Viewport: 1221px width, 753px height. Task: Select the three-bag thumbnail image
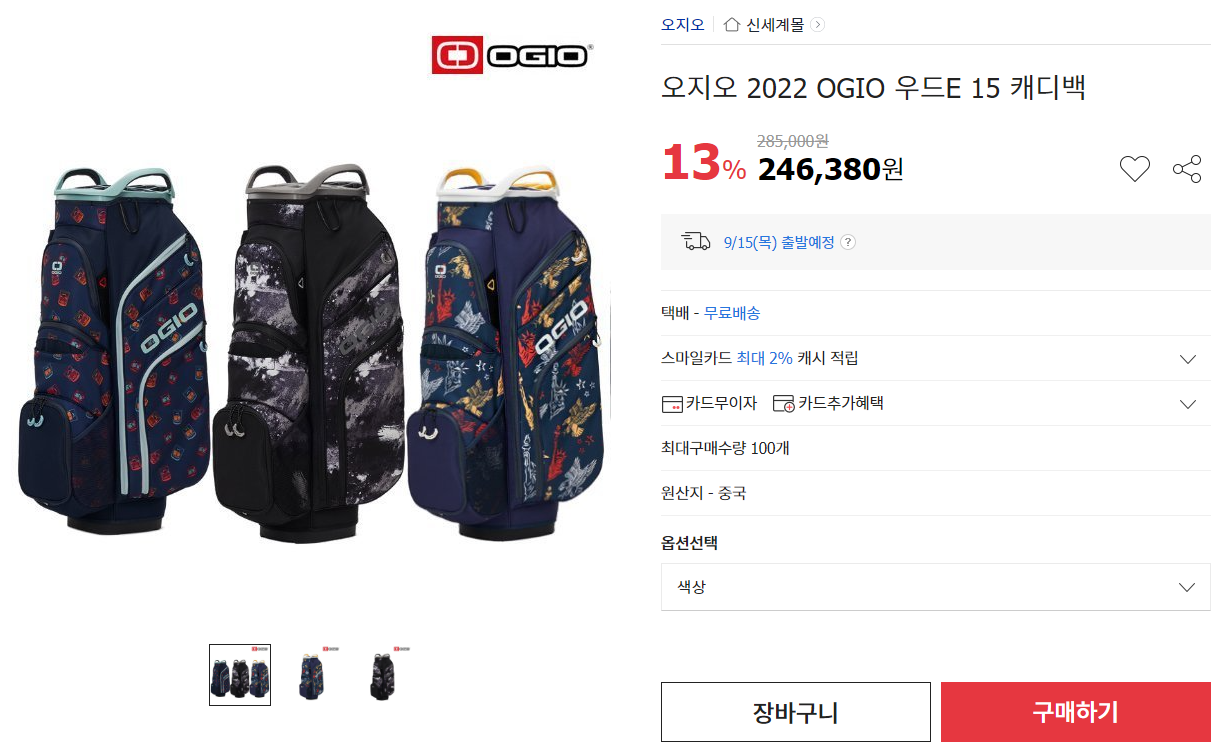click(x=240, y=675)
